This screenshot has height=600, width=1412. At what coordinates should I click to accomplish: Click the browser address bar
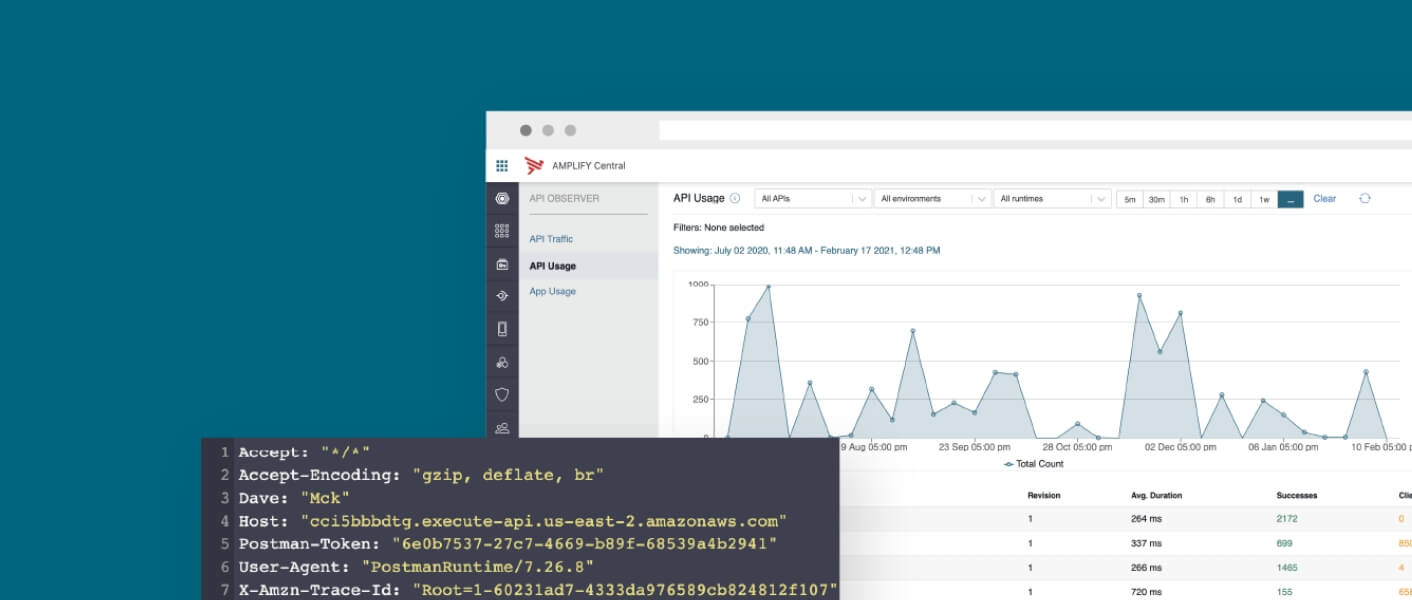[1035, 130]
